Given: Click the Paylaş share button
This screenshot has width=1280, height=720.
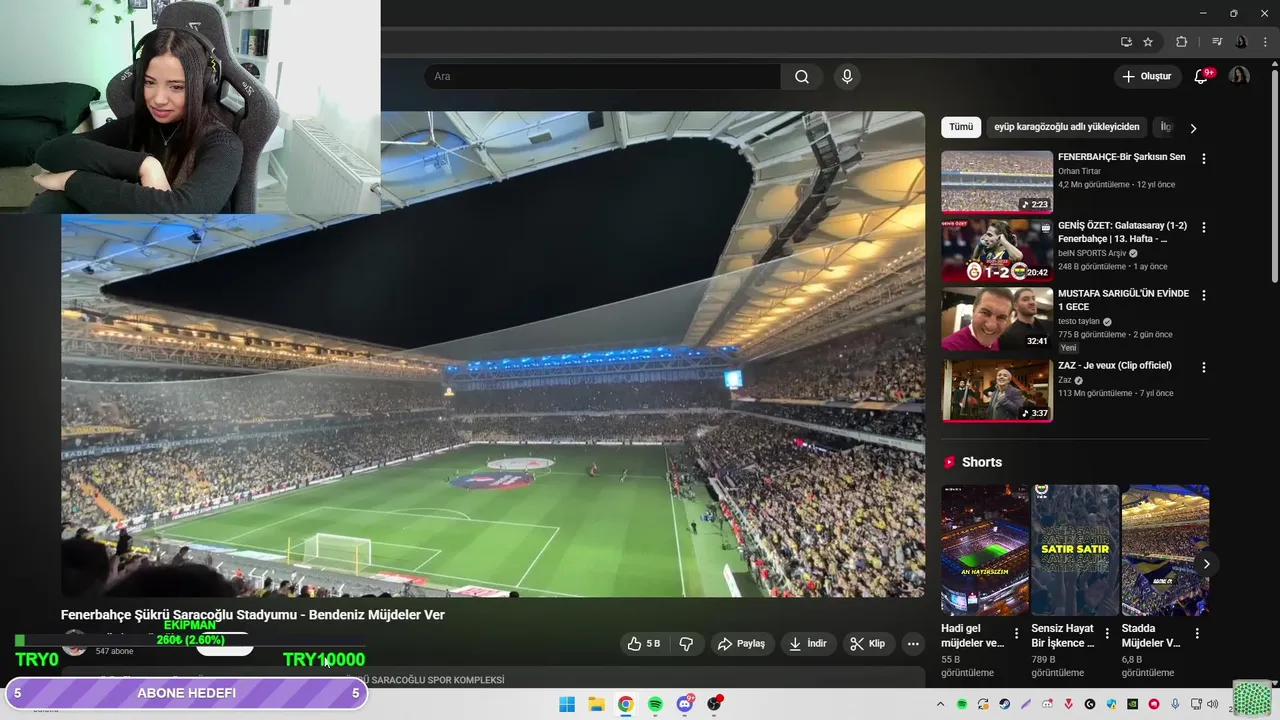Looking at the screenshot, I should pyautogui.click(x=741, y=644).
